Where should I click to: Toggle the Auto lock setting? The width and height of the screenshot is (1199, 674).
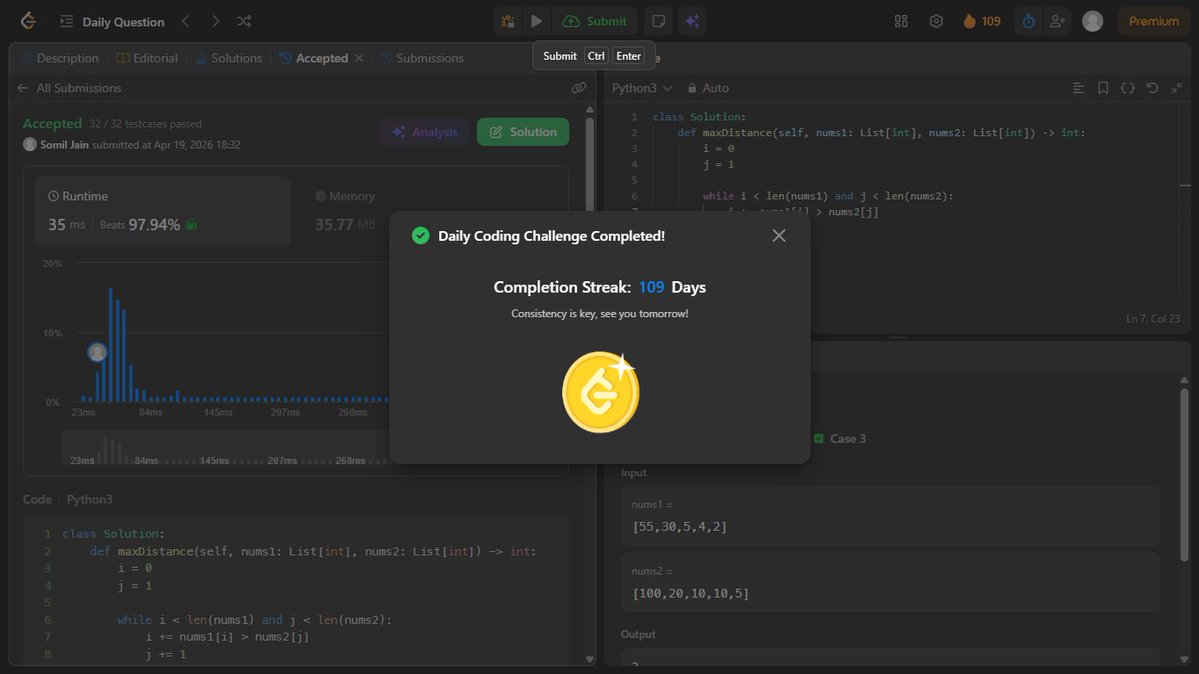point(708,88)
